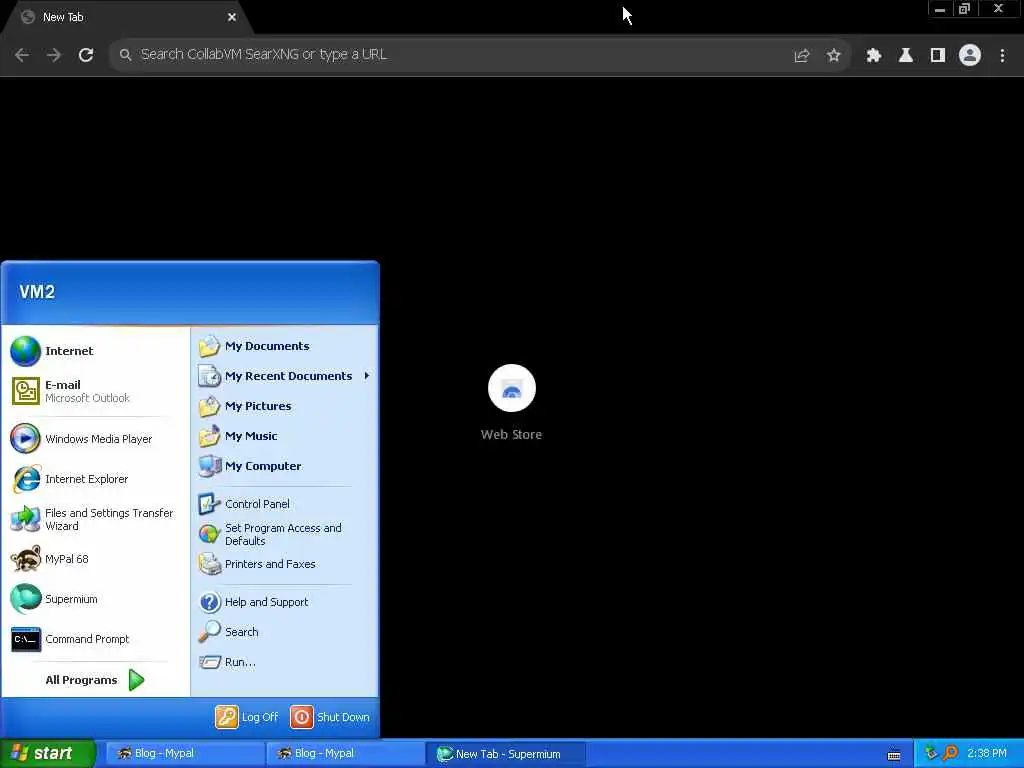This screenshot has height=768, width=1024.
Task: Open My Computer
Action: (x=285, y=466)
